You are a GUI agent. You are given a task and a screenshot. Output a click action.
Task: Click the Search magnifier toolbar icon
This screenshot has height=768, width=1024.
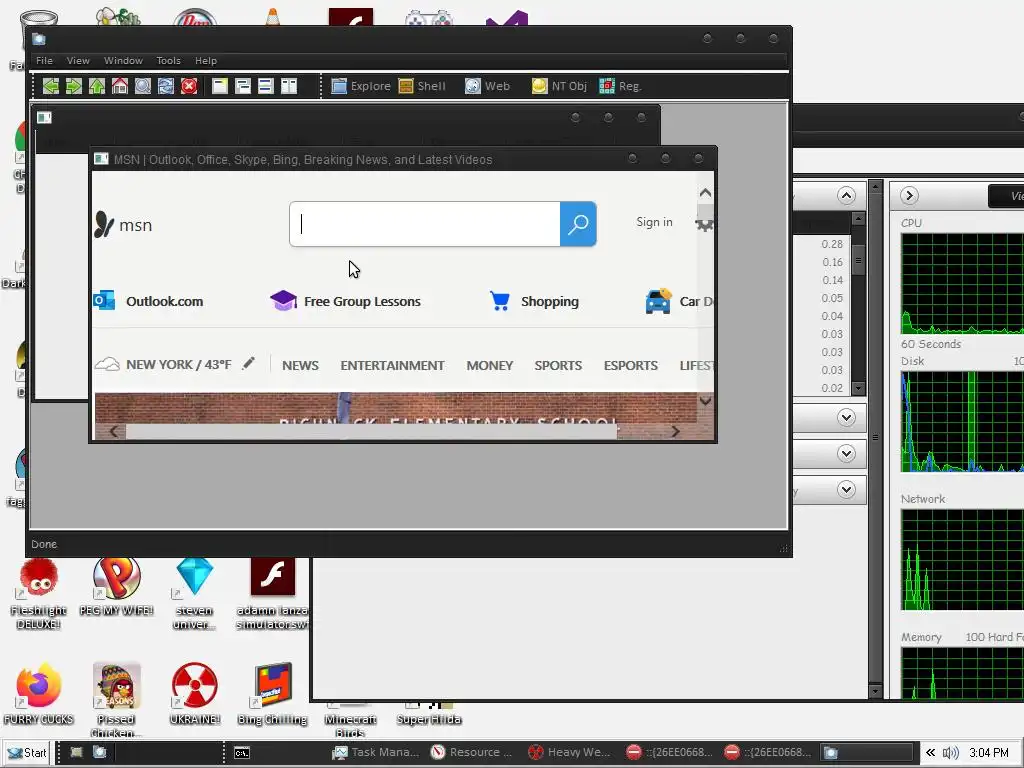pos(143,86)
